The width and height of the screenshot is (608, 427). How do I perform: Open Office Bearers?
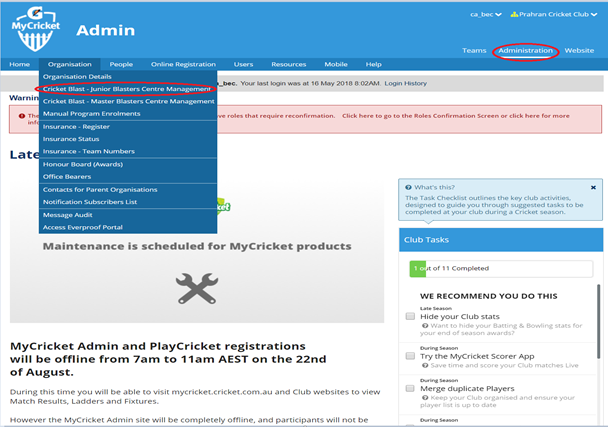pyautogui.click(x=128, y=177)
